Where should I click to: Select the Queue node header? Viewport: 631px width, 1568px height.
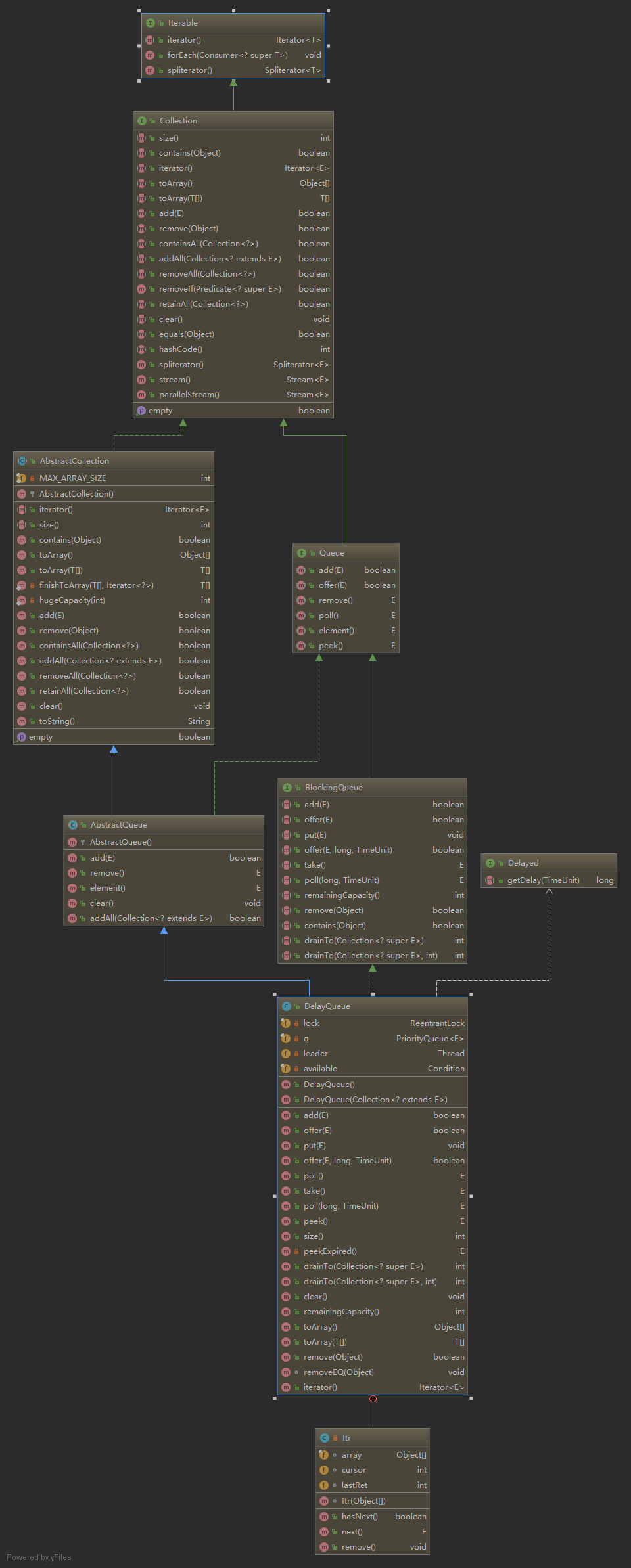[x=346, y=553]
